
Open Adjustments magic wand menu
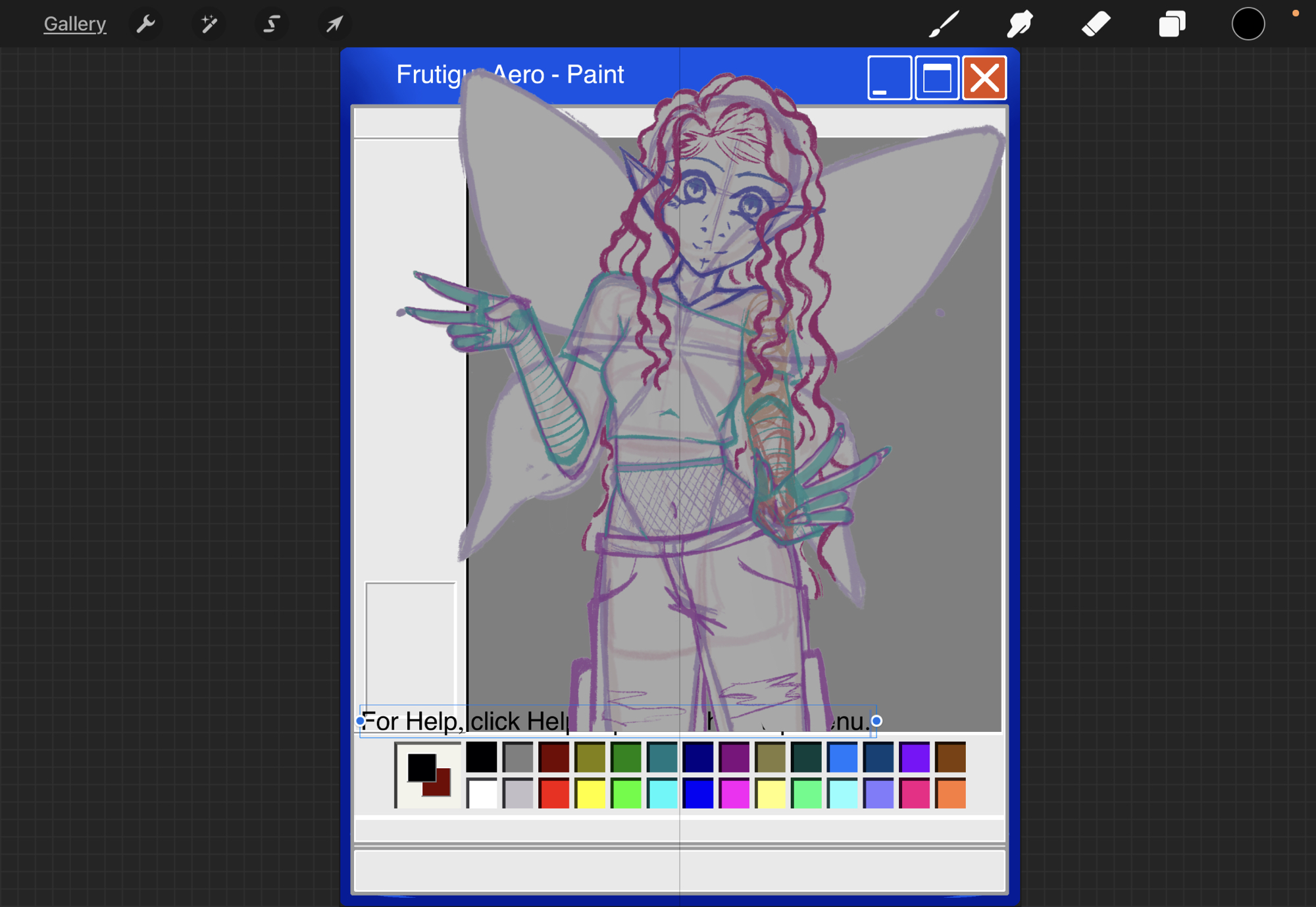click(209, 24)
